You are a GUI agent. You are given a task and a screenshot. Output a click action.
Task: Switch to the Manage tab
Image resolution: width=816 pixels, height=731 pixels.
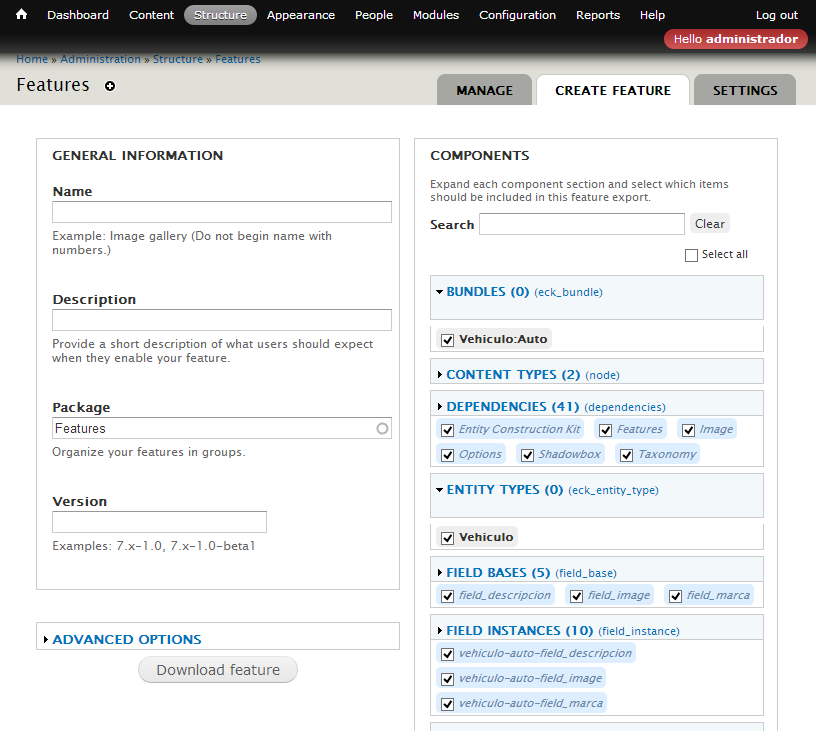point(484,90)
